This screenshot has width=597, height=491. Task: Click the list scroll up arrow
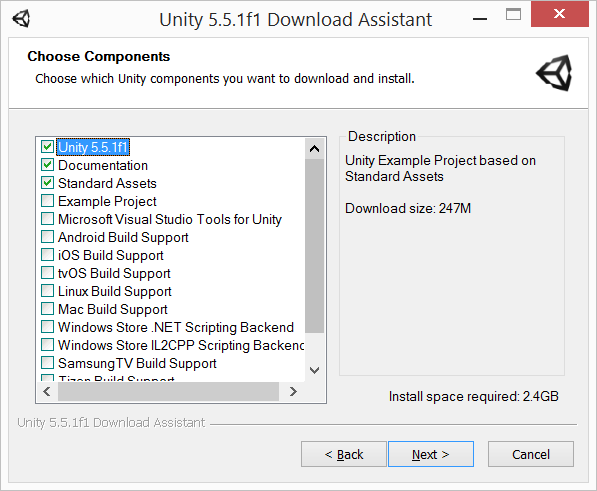pyautogui.click(x=314, y=148)
